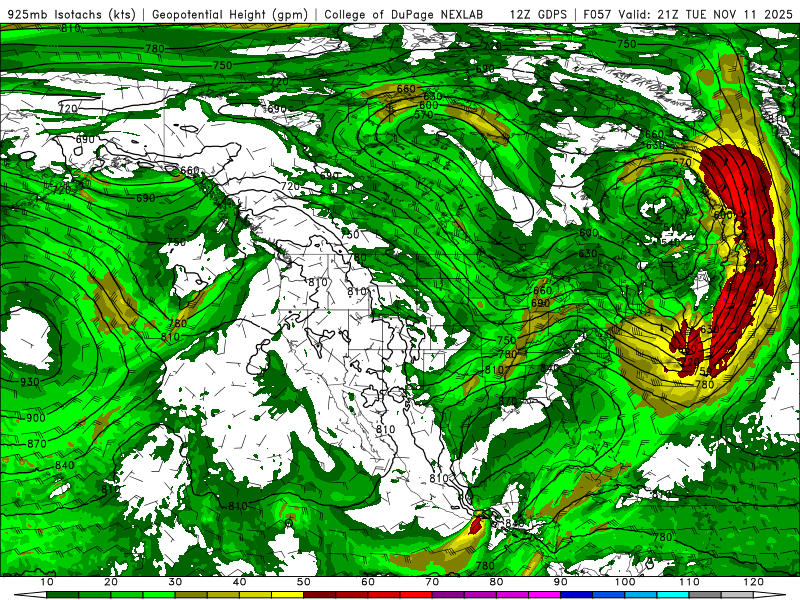Select the olive swatch starting at 30

(191, 595)
